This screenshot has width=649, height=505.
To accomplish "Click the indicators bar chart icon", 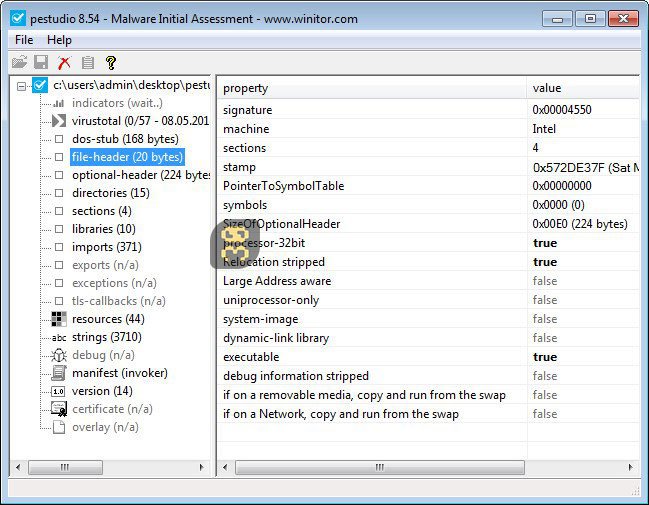I will point(59,103).
